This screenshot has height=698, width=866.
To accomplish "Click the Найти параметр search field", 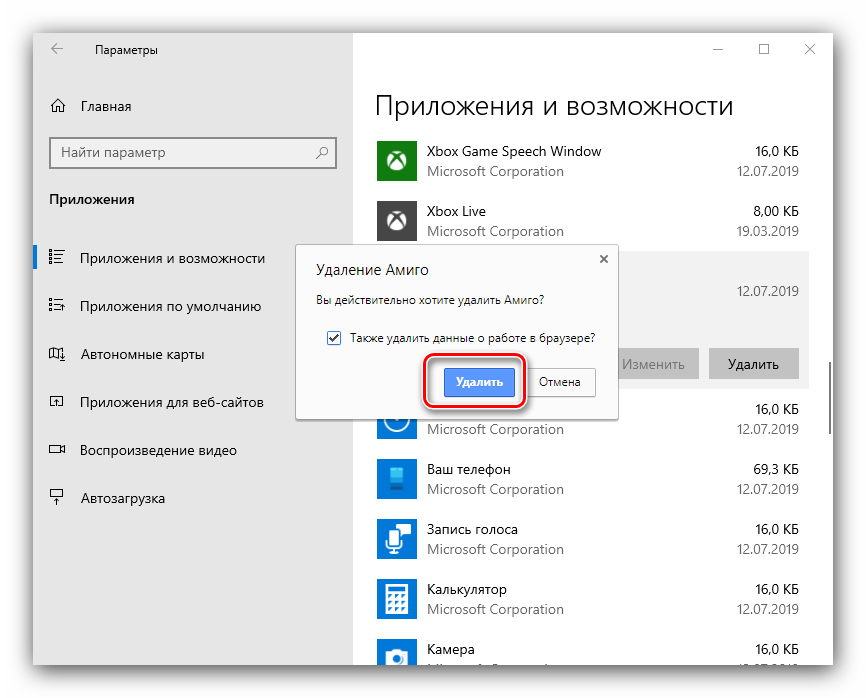I will tap(185, 153).
